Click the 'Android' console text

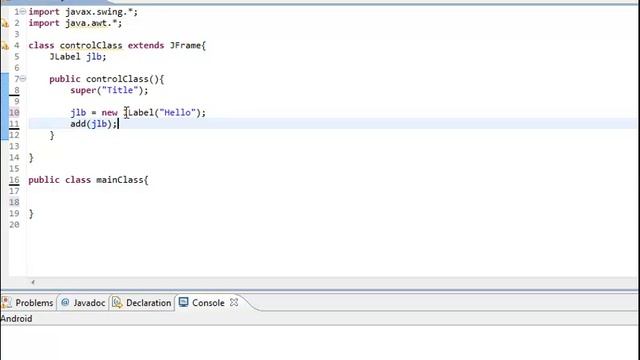click(x=16, y=319)
